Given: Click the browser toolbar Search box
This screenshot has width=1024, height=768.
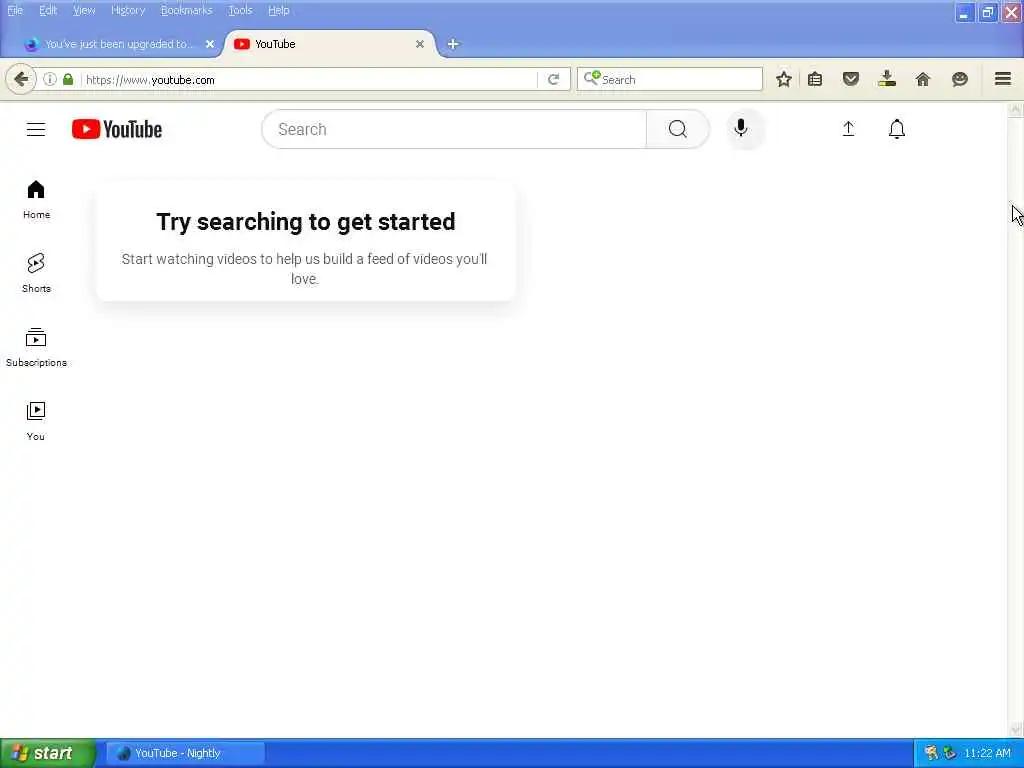Looking at the screenshot, I should [x=670, y=79].
